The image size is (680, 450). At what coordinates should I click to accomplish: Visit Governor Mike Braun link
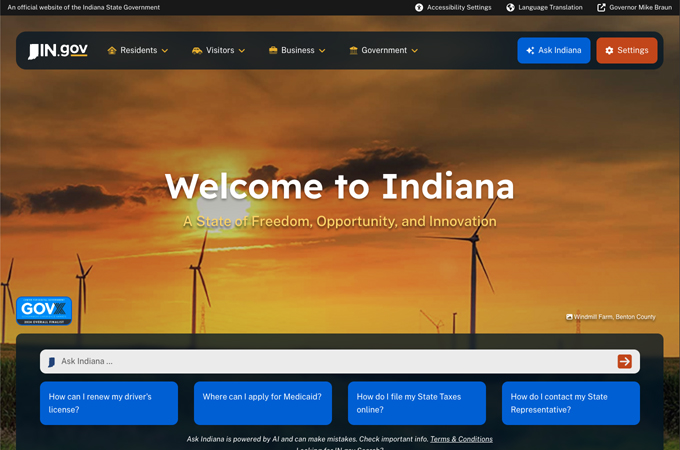tap(634, 7)
